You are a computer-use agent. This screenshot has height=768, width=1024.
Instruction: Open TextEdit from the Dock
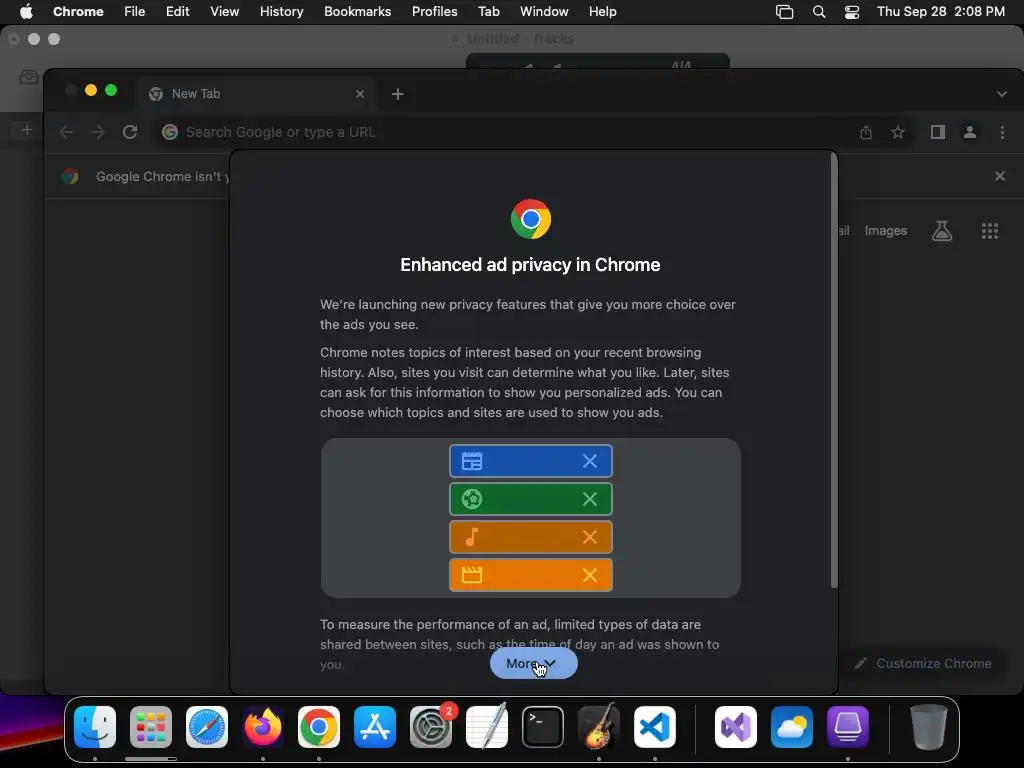487,727
